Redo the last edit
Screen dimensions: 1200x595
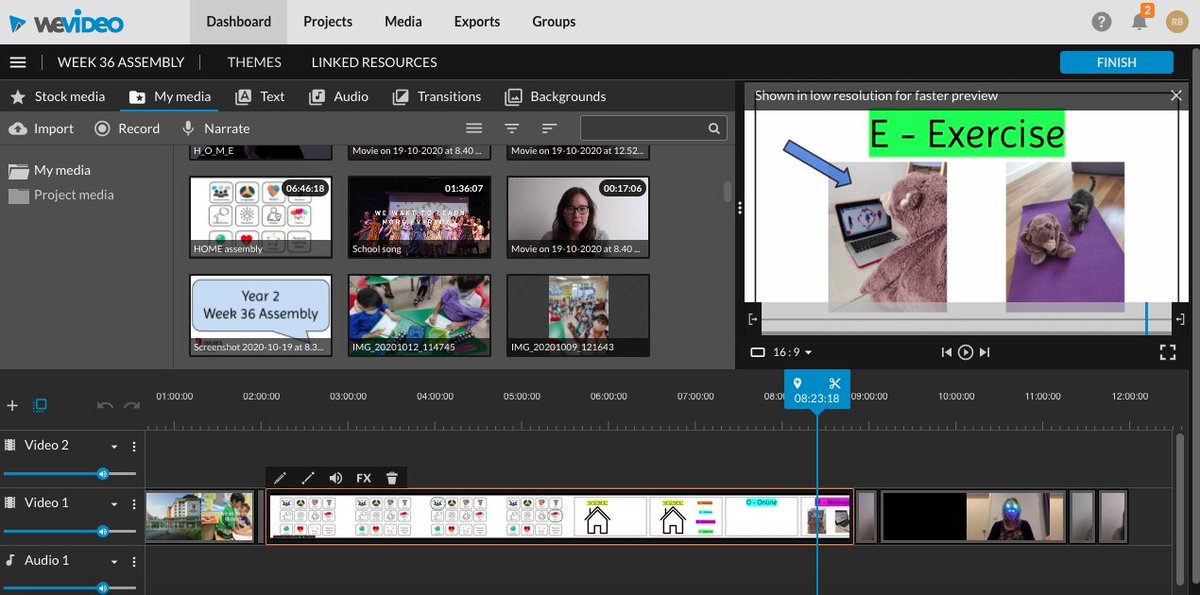[131, 405]
